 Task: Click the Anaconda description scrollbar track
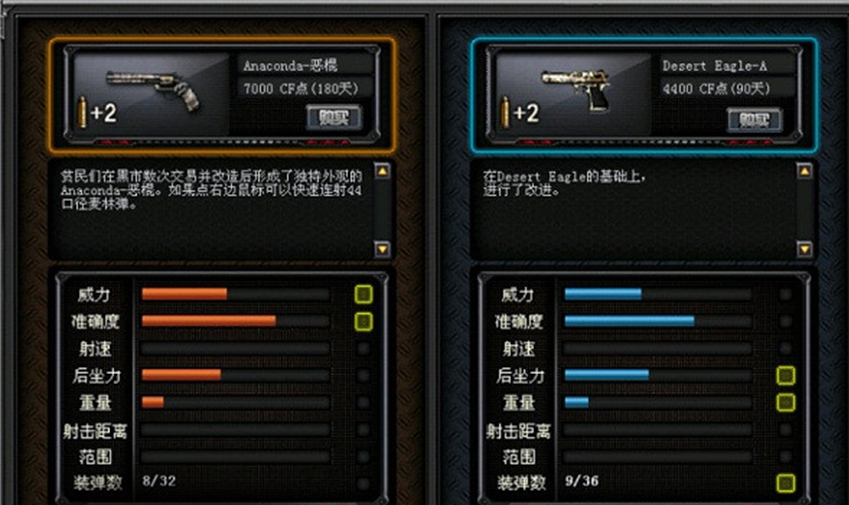click(382, 211)
